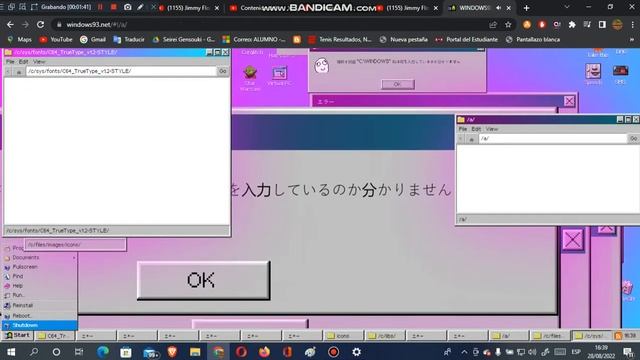Click the large OK button in the error dialog
This screenshot has height=360, width=640.
203,280
